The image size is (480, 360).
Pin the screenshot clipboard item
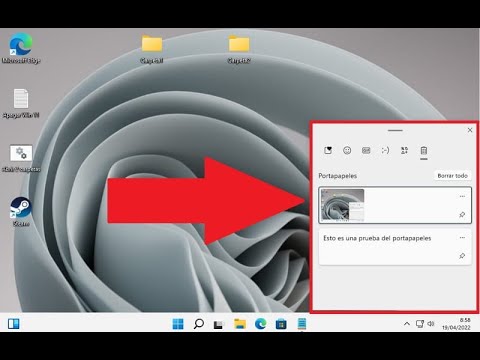[462, 215]
